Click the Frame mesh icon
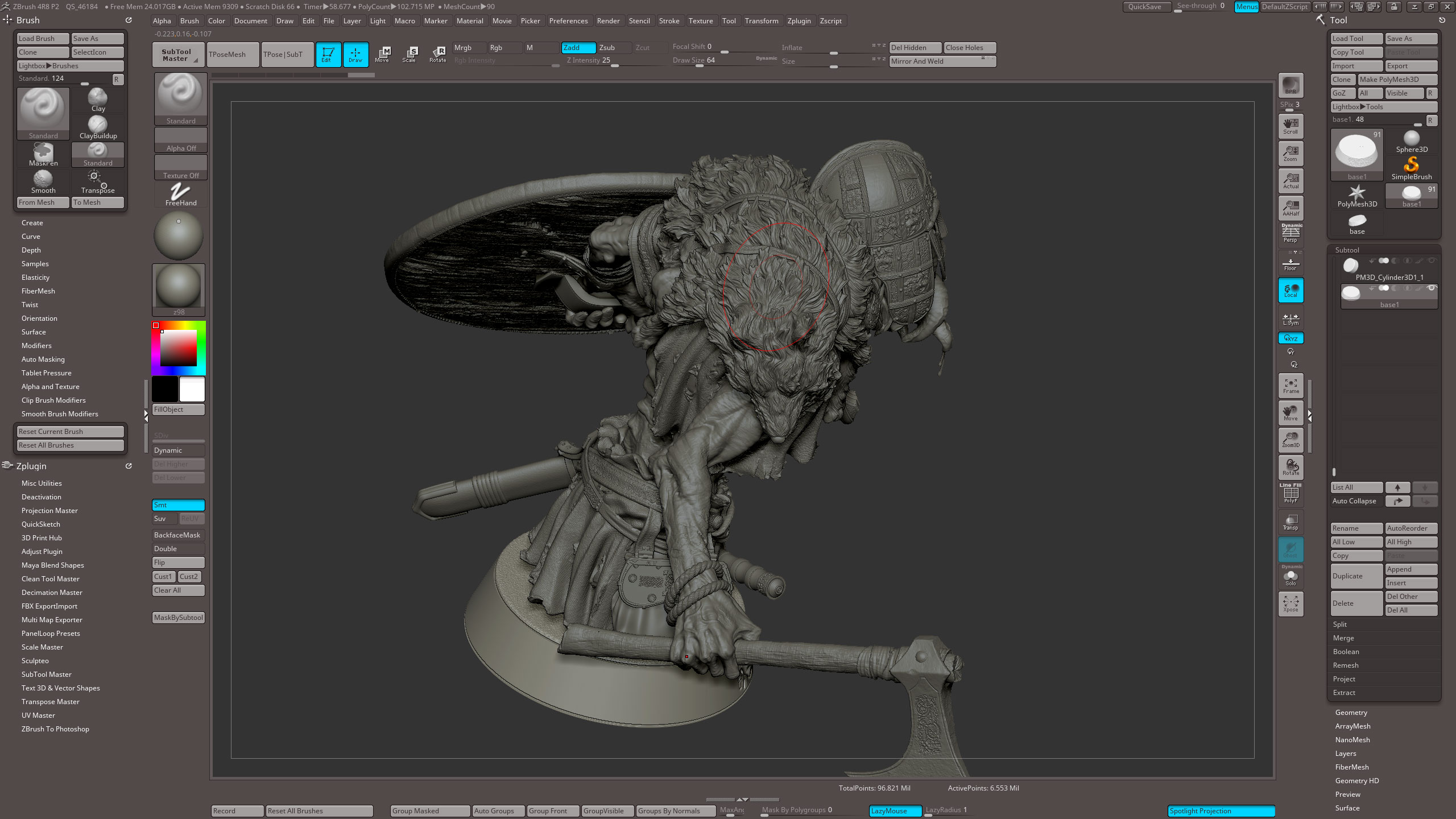Screen dimensions: 1456x819 coord(1290,386)
